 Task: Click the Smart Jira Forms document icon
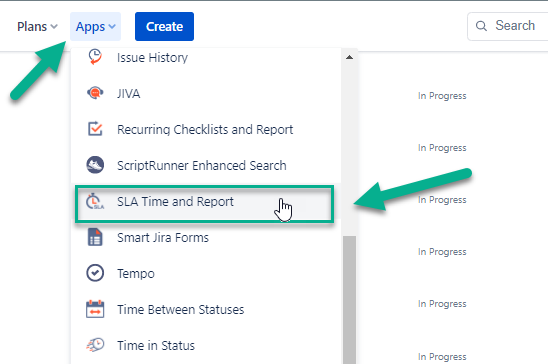point(95,237)
